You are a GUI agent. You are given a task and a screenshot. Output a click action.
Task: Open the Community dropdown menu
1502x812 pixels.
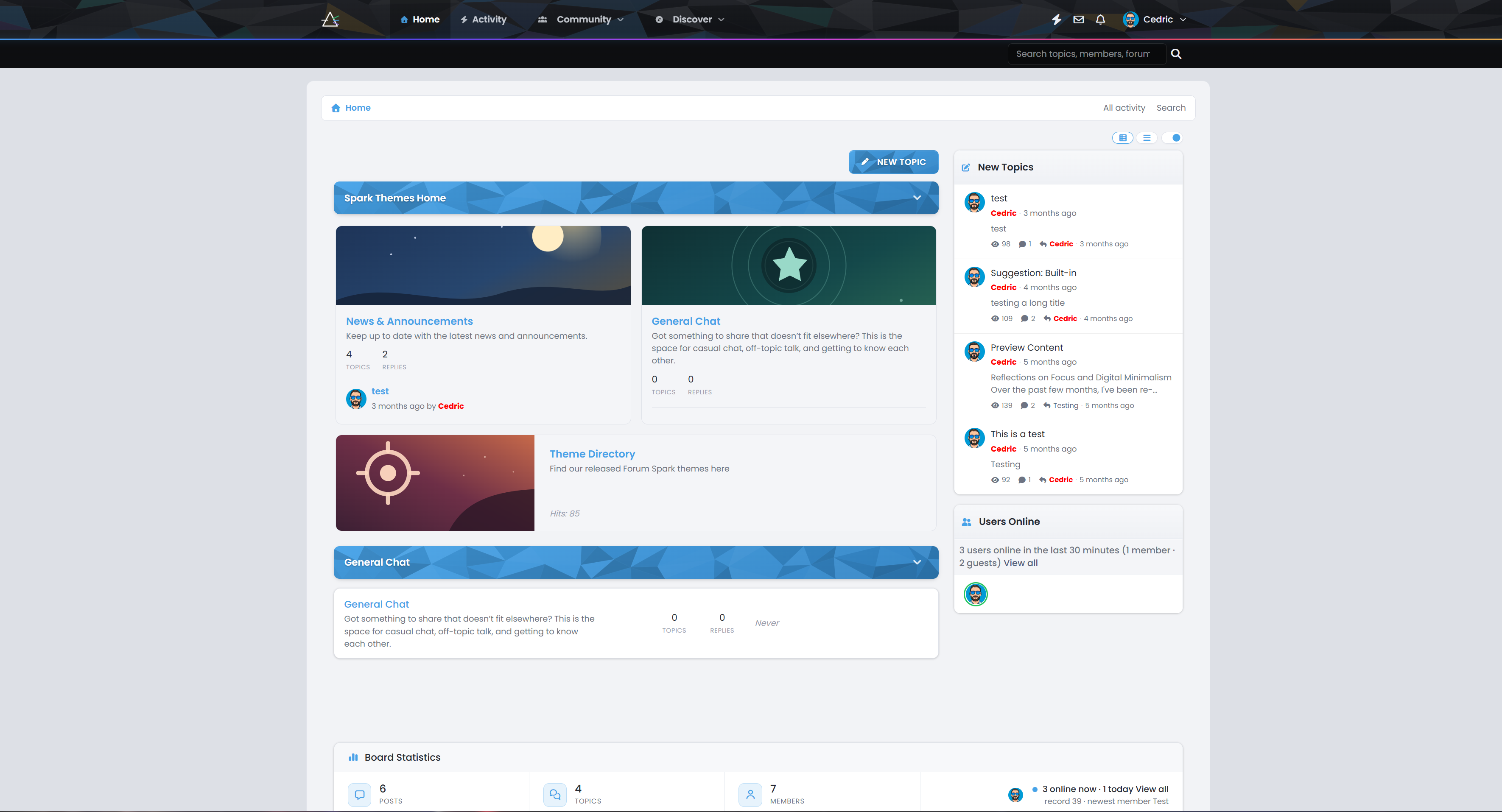coord(581,19)
